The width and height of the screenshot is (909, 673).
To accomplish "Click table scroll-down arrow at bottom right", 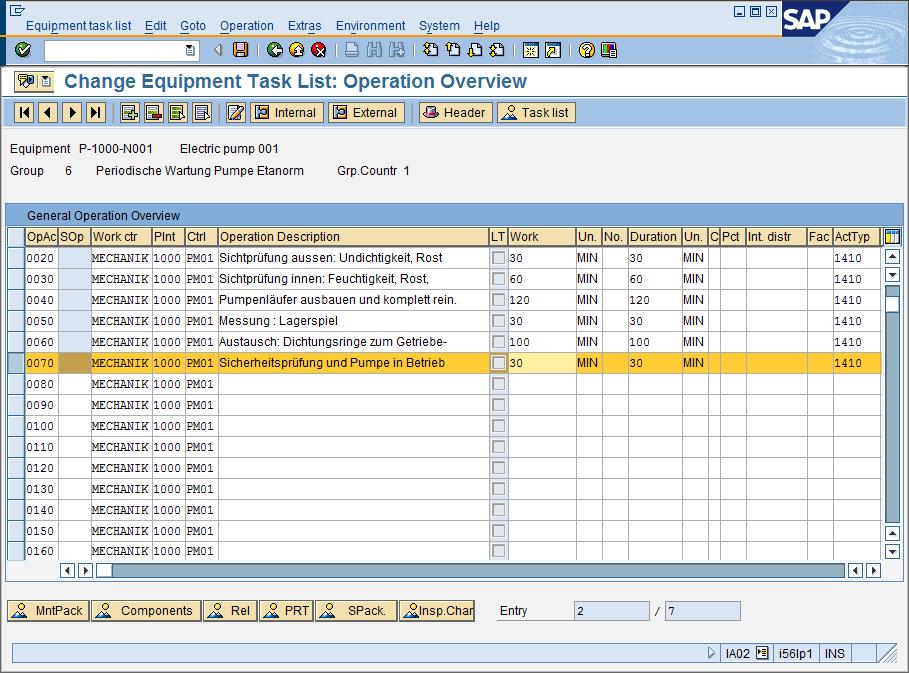I will (x=893, y=551).
